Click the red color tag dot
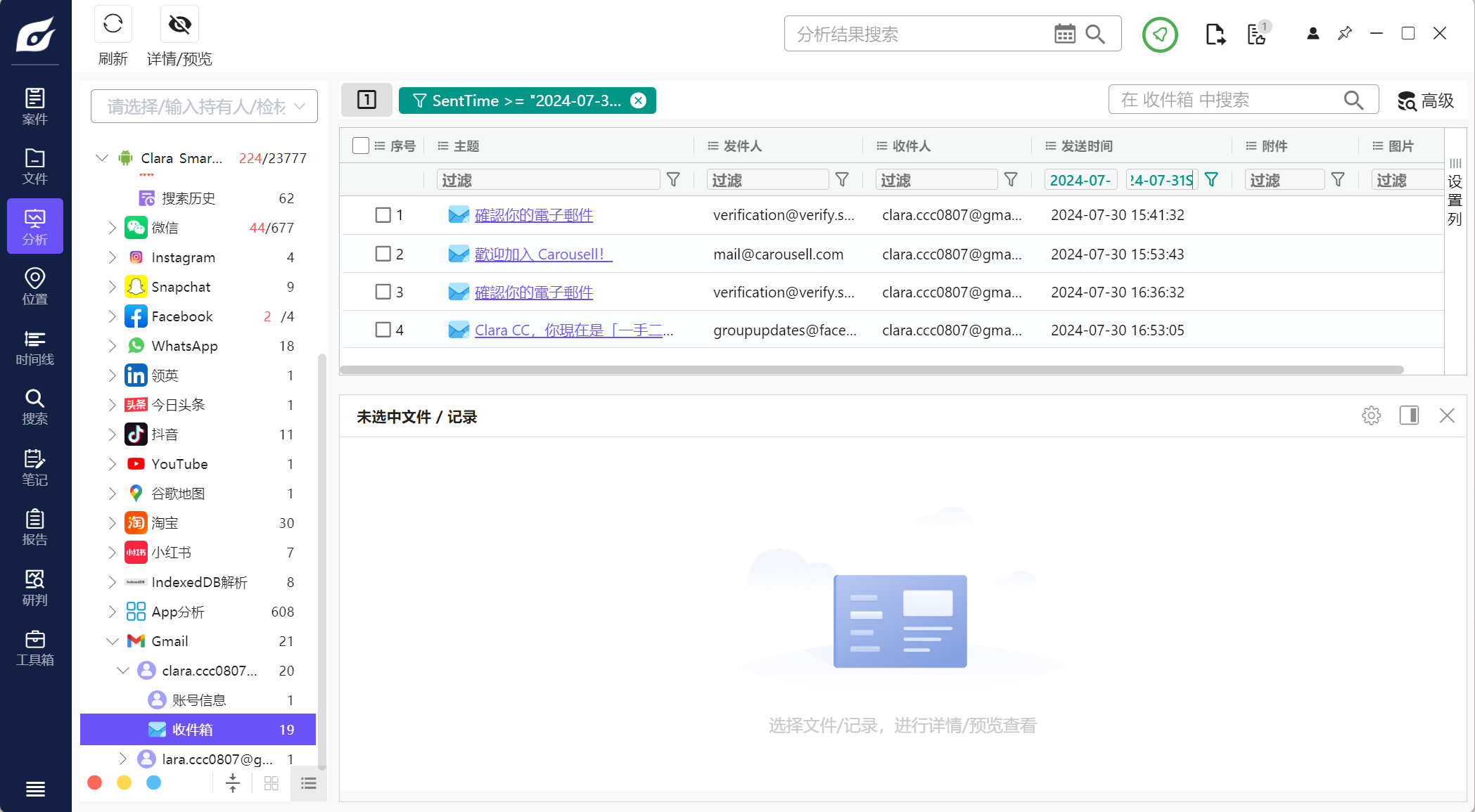This screenshot has height=812, width=1475. tap(95, 783)
